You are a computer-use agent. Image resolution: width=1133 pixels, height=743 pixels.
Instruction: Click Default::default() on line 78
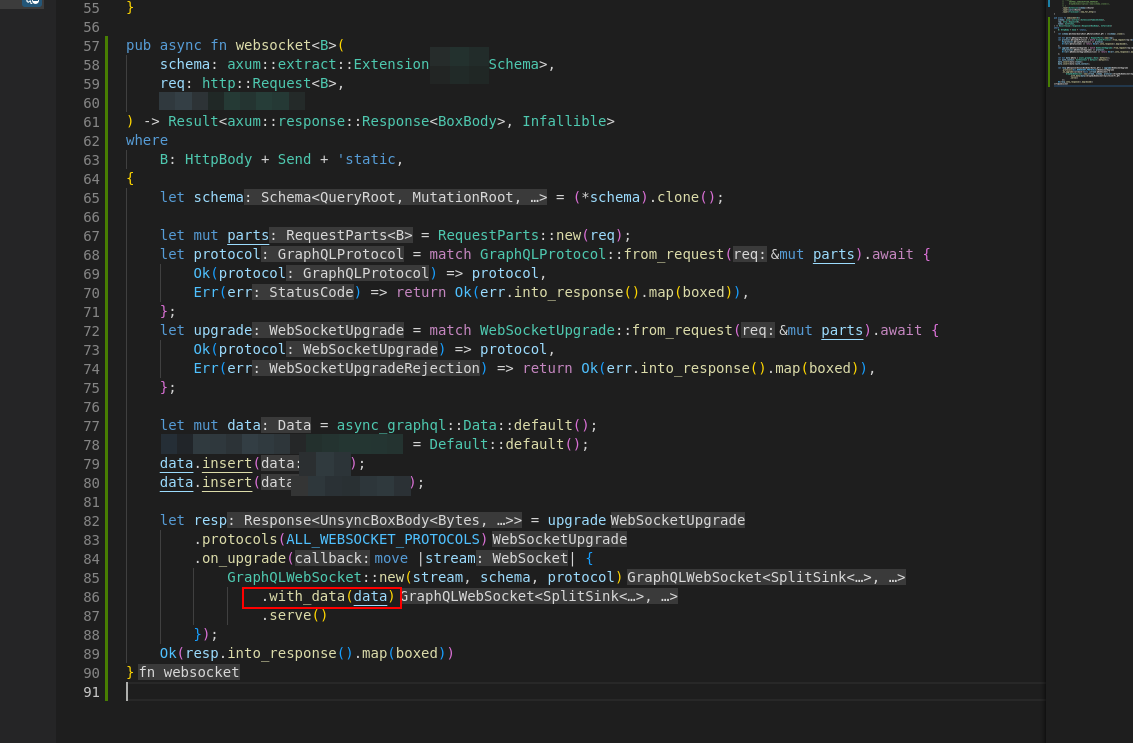tap(504, 444)
